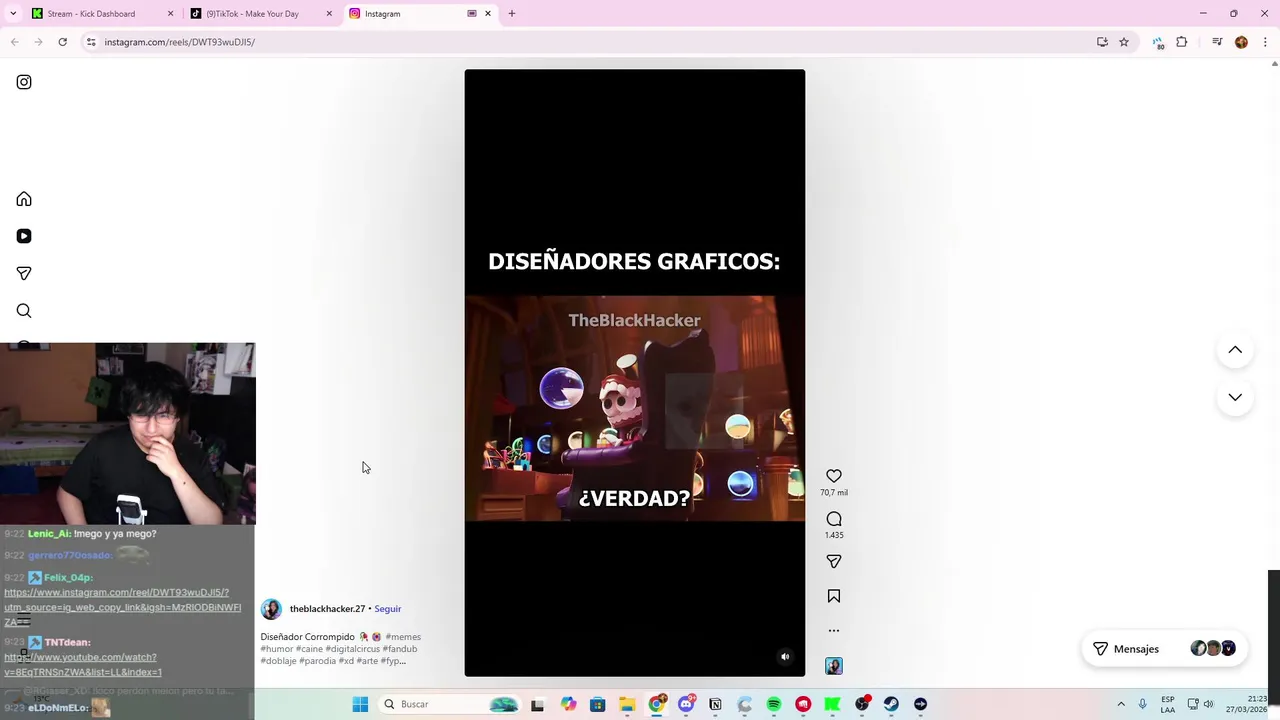Open comments bubble showing 1.435

pyautogui.click(x=834, y=519)
